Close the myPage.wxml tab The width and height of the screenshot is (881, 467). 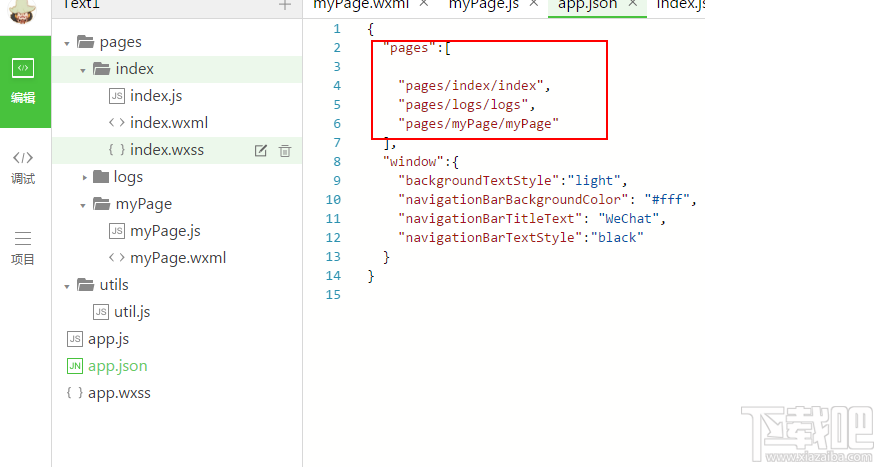click(x=424, y=3)
